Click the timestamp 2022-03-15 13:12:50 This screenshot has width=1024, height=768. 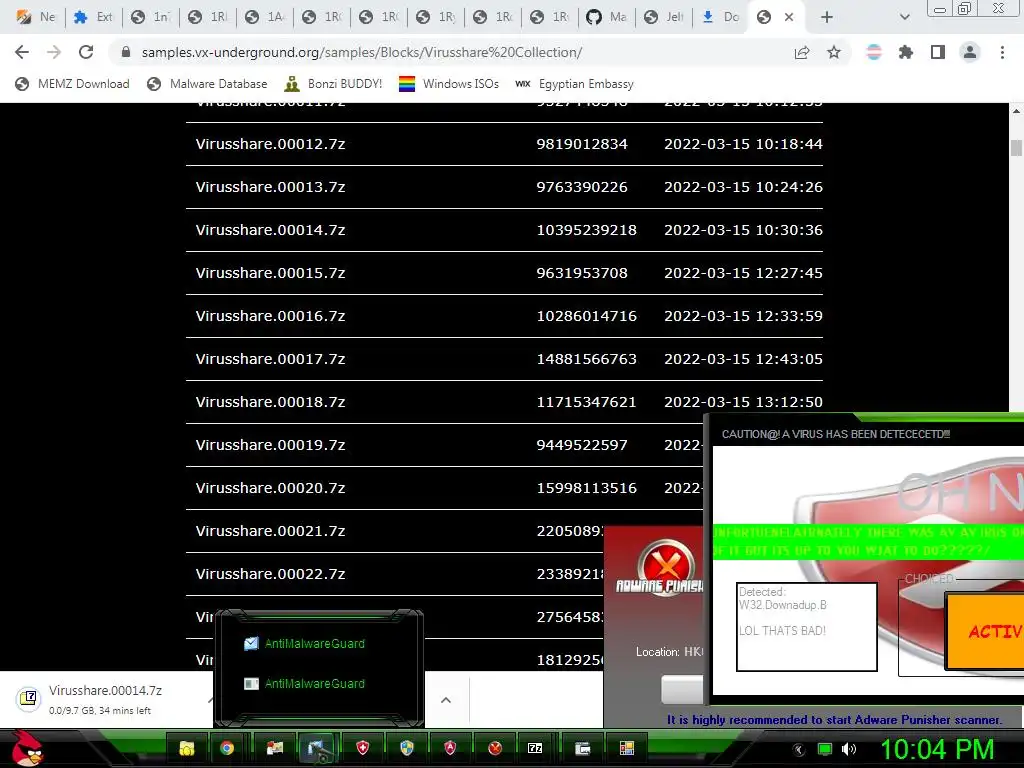coord(743,402)
